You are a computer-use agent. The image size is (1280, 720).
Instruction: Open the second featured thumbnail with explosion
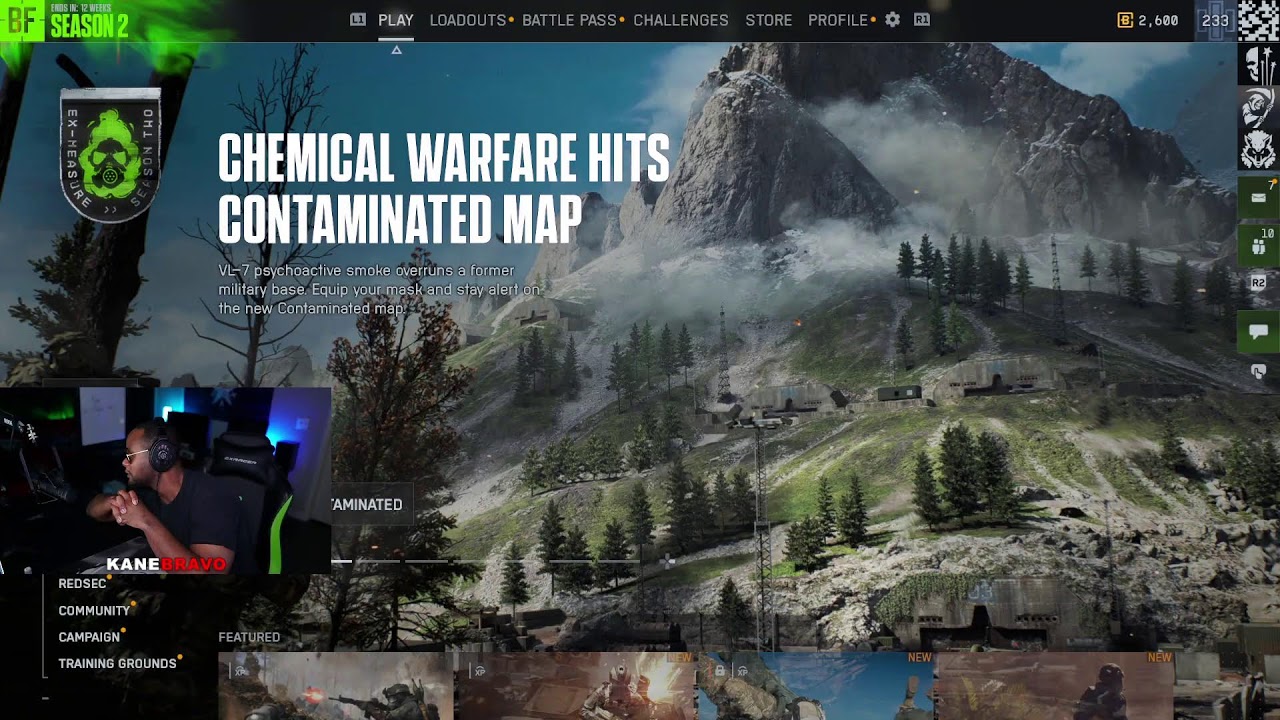575,686
